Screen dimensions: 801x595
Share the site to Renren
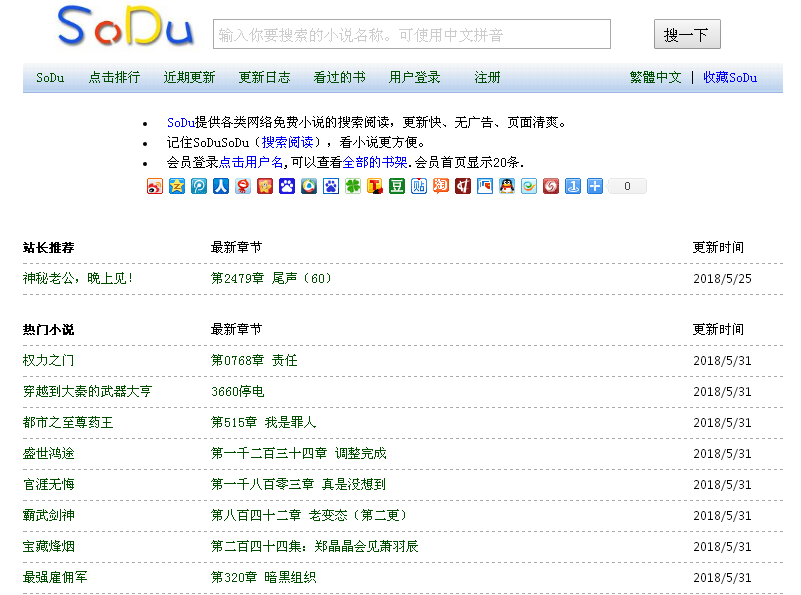tap(220, 186)
